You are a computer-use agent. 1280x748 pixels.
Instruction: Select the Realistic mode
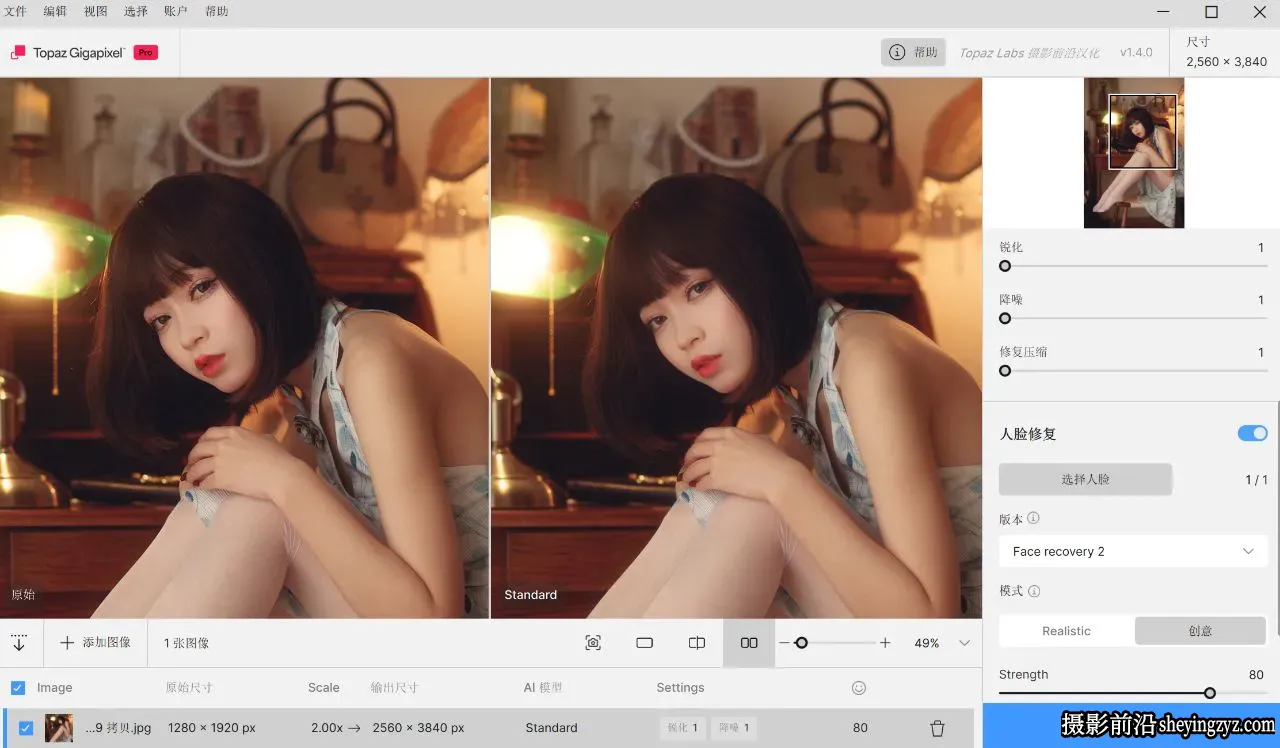coord(1066,631)
